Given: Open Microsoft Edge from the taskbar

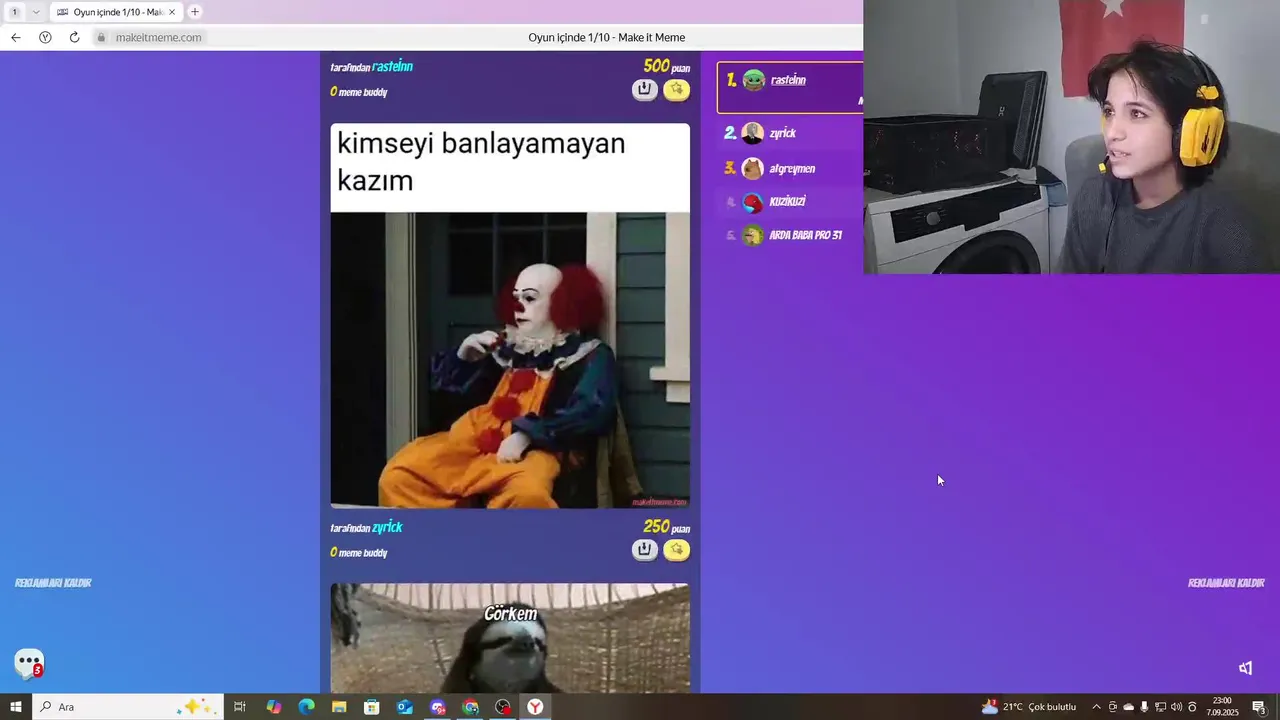Looking at the screenshot, I should point(306,707).
